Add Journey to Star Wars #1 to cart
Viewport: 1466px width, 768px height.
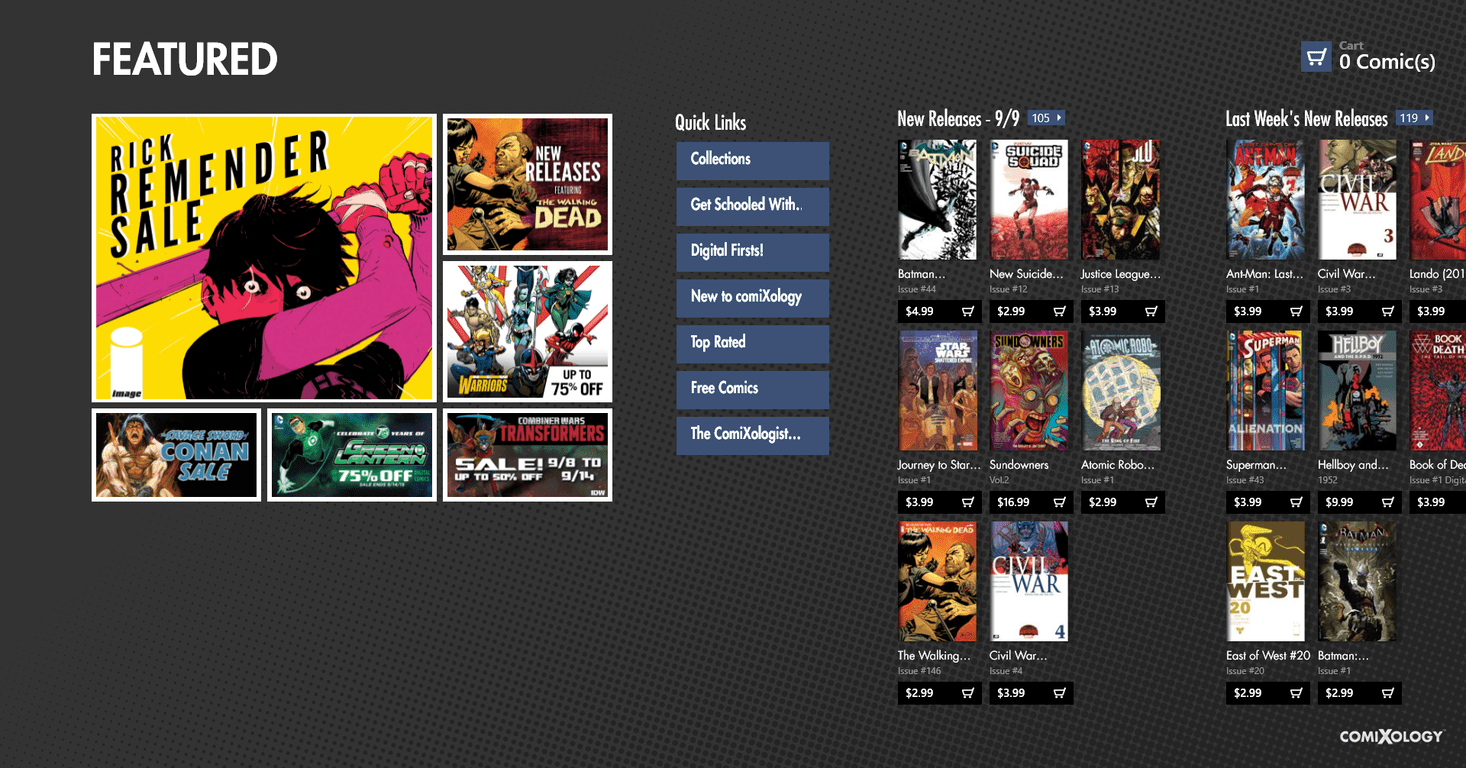[x=968, y=502]
